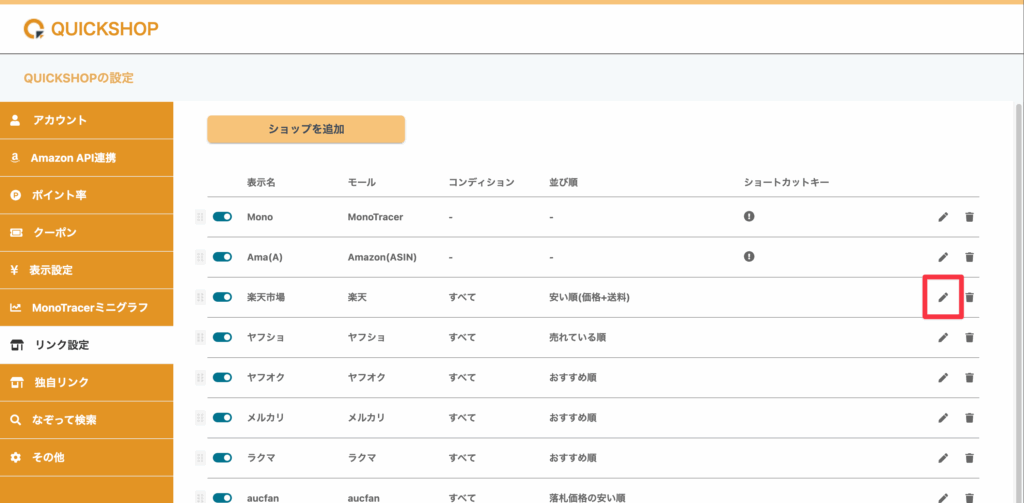Toggle the ヤフオク shop switch
This screenshot has height=503, width=1024.
[x=223, y=378]
